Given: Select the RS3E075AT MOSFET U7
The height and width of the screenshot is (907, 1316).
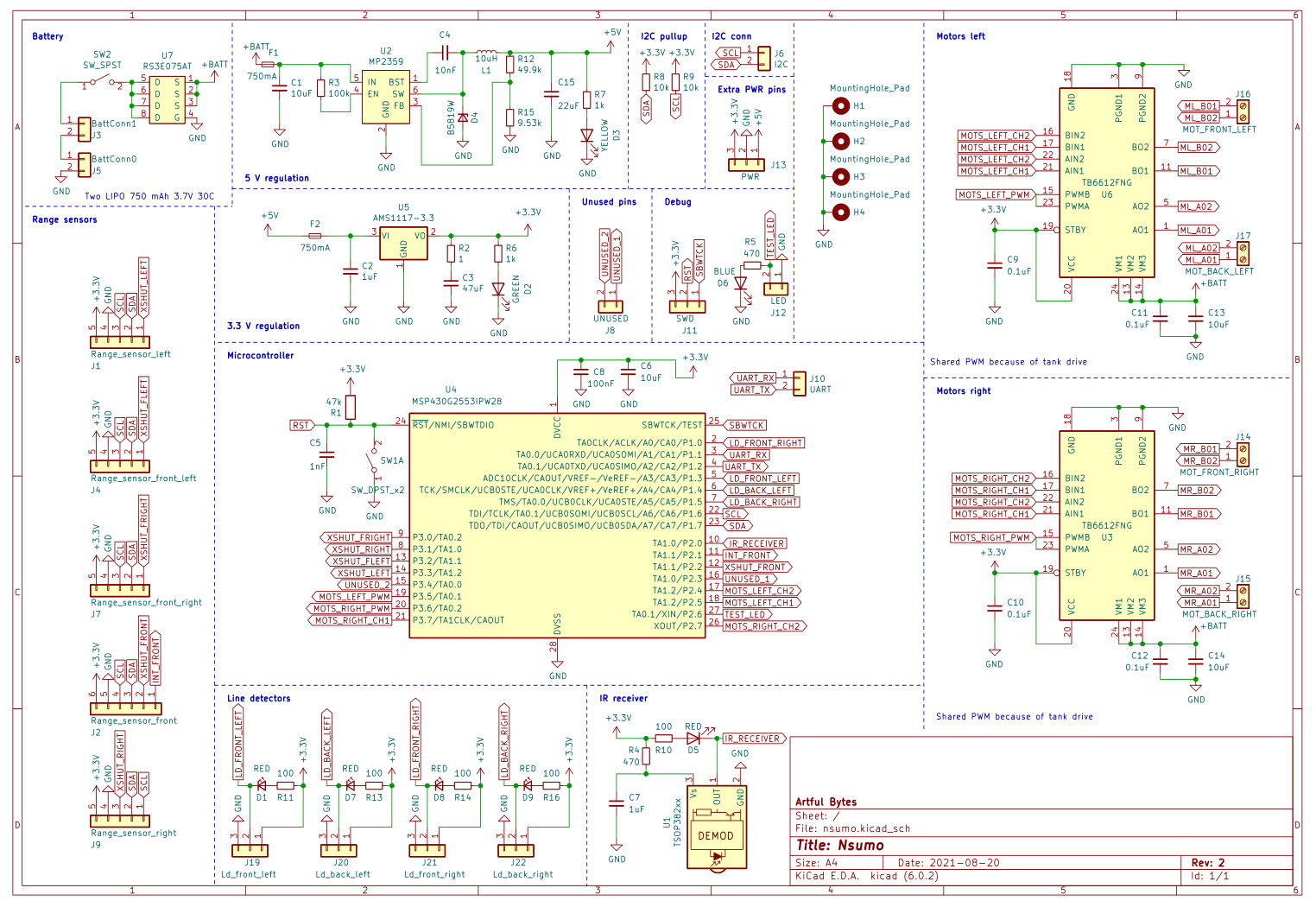Looking at the screenshot, I should pos(167,99).
